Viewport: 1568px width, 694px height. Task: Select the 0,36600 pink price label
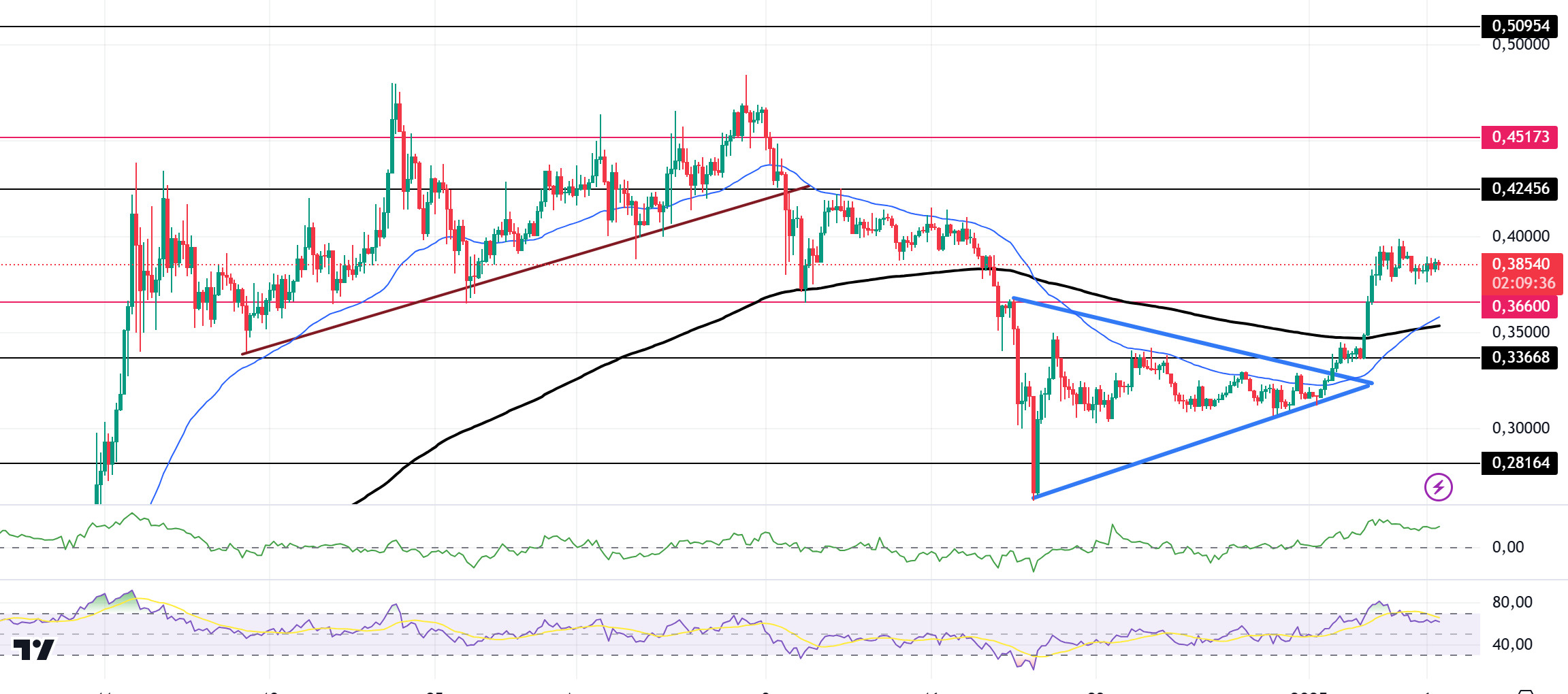tap(1520, 306)
